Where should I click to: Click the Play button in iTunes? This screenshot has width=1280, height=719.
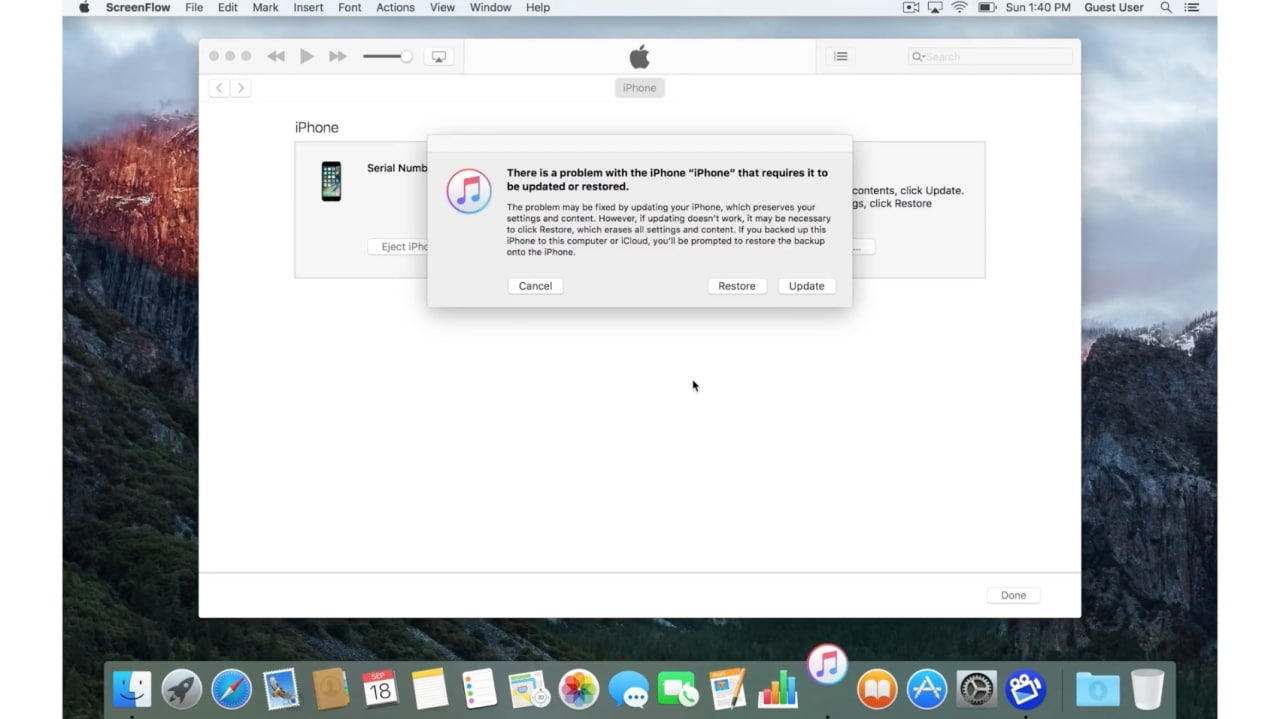pyautogui.click(x=307, y=56)
